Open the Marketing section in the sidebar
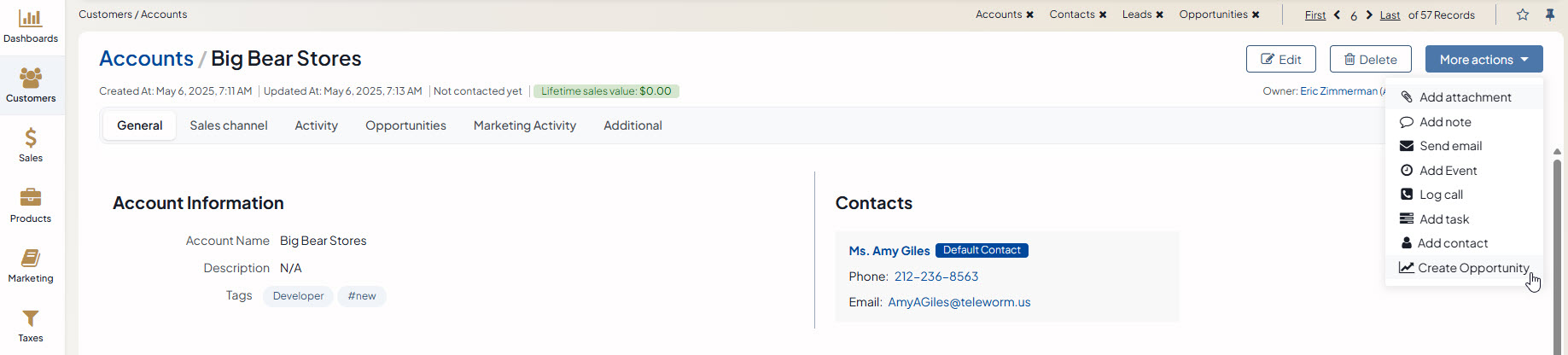Screen dimensions: 1568x355 (x=31, y=265)
